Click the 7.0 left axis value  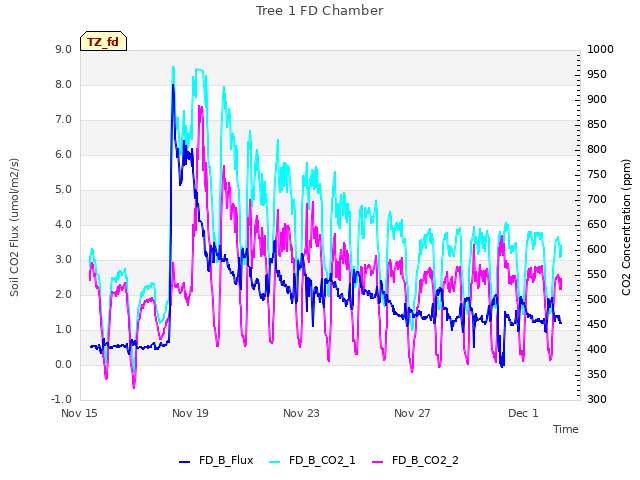(x=63, y=120)
